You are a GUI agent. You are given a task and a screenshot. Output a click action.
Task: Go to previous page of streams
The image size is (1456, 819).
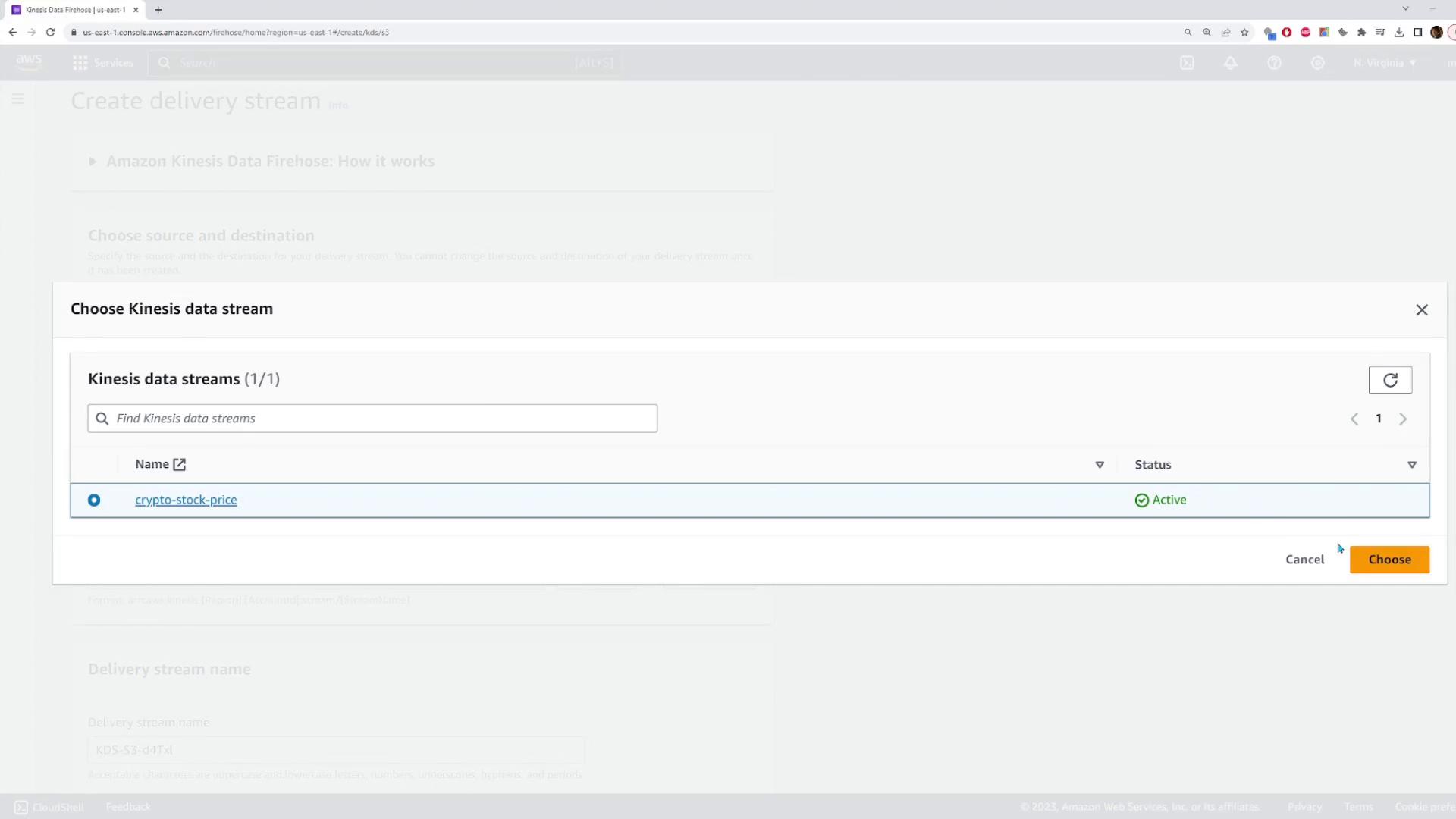1354,419
